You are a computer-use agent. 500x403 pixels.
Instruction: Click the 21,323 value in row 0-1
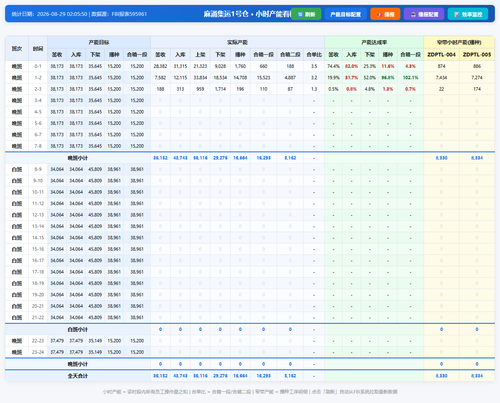200,66
